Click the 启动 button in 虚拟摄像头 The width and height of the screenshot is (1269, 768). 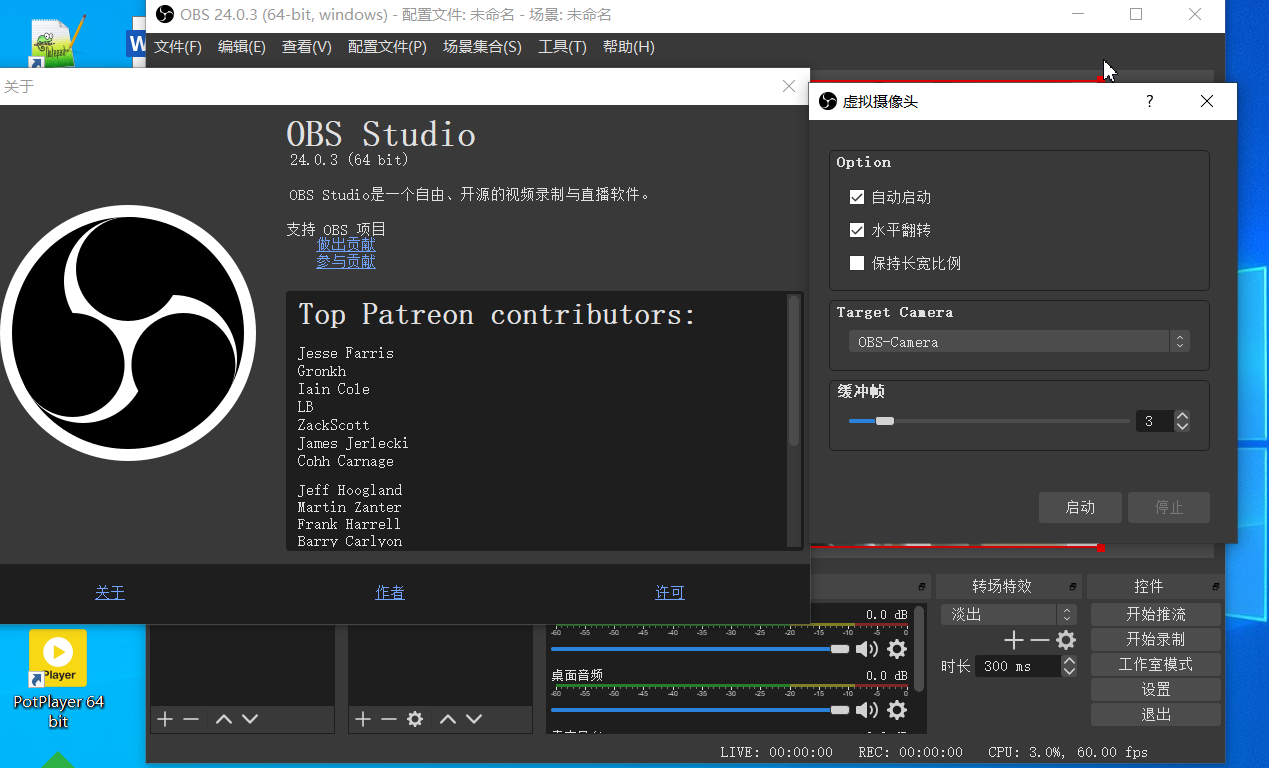point(1080,507)
